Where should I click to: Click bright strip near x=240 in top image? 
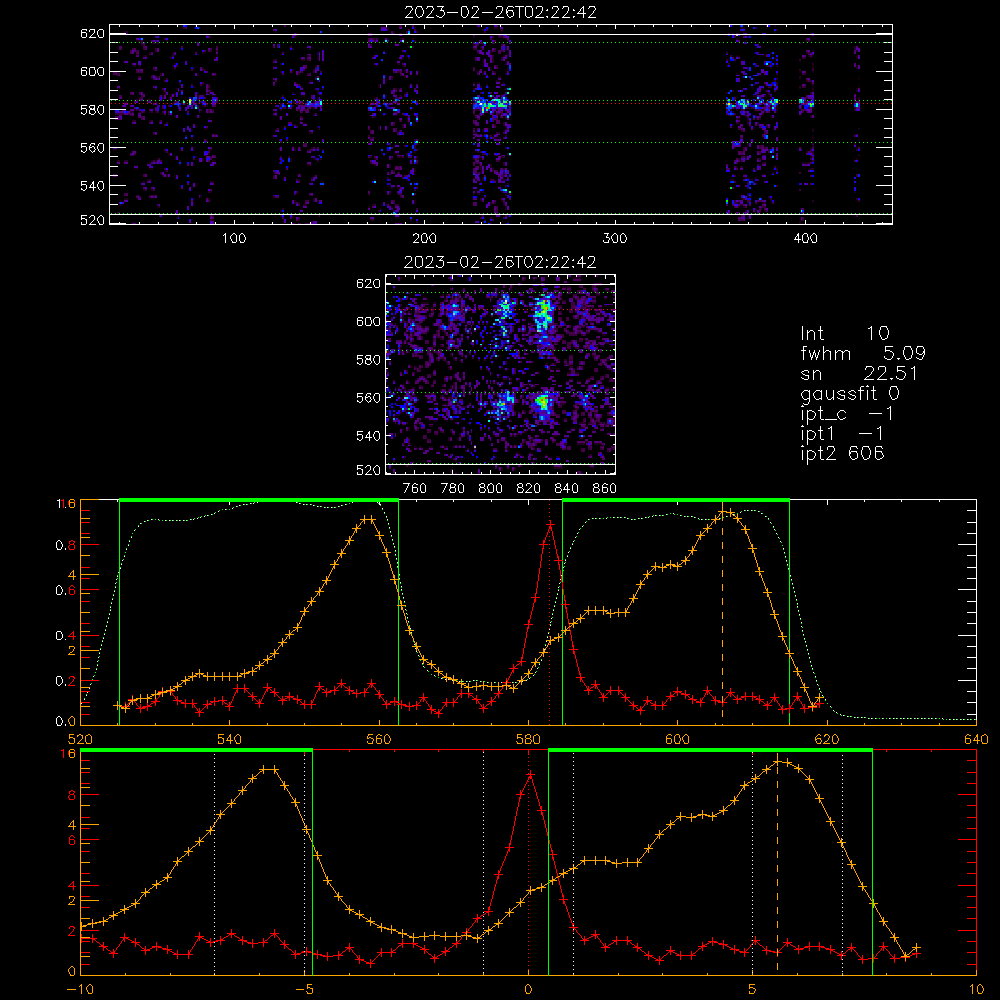[x=492, y=103]
